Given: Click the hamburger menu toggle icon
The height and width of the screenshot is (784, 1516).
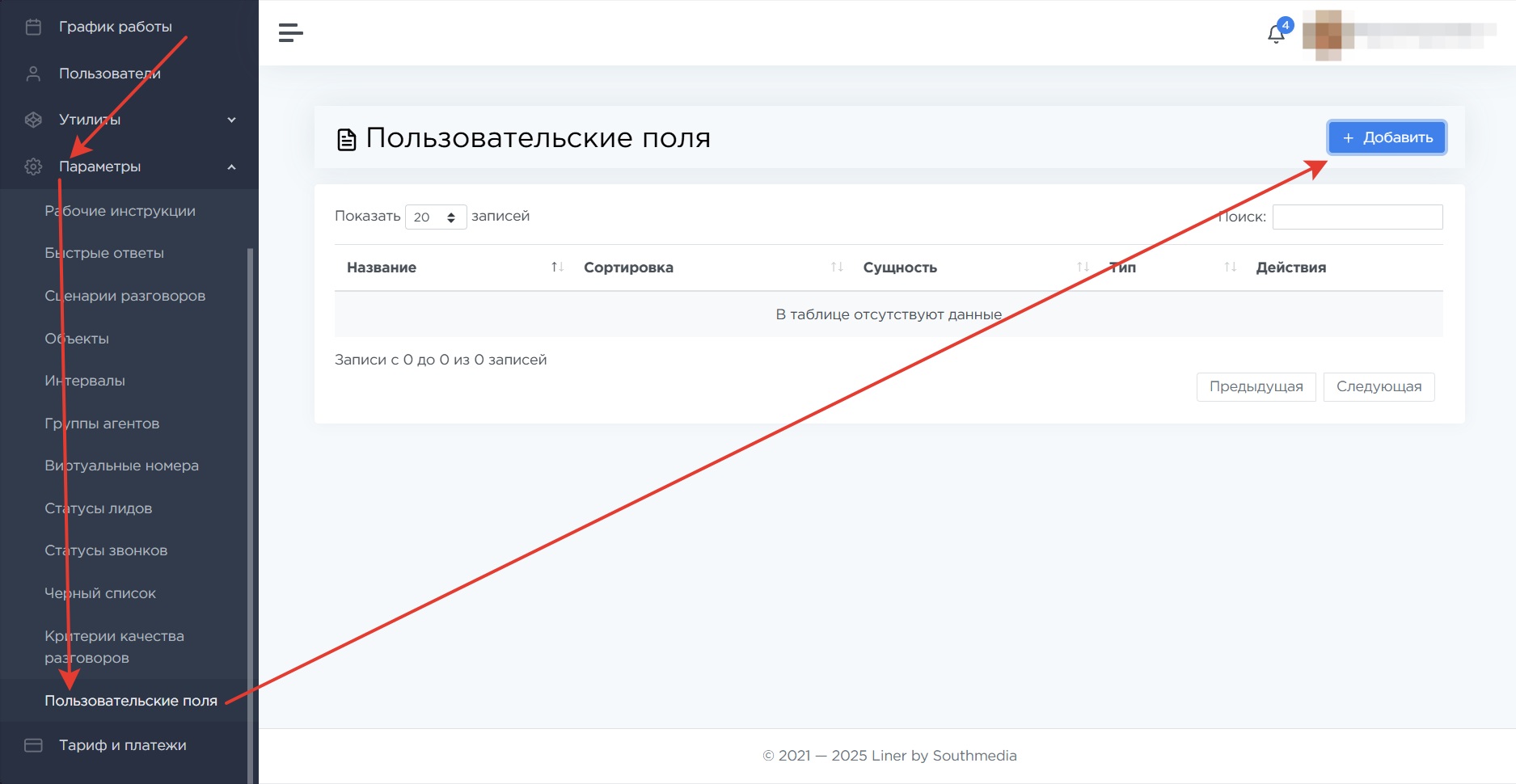Looking at the screenshot, I should click(x=290, y=33).
